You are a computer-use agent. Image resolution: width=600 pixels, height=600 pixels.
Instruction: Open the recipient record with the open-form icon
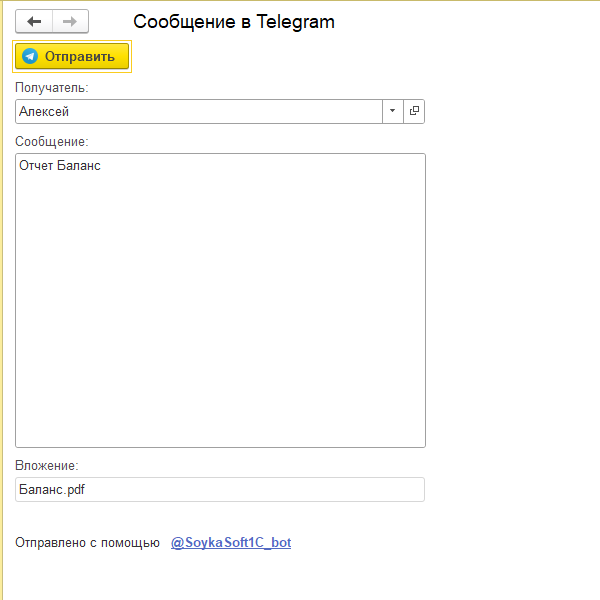[414, 111]
